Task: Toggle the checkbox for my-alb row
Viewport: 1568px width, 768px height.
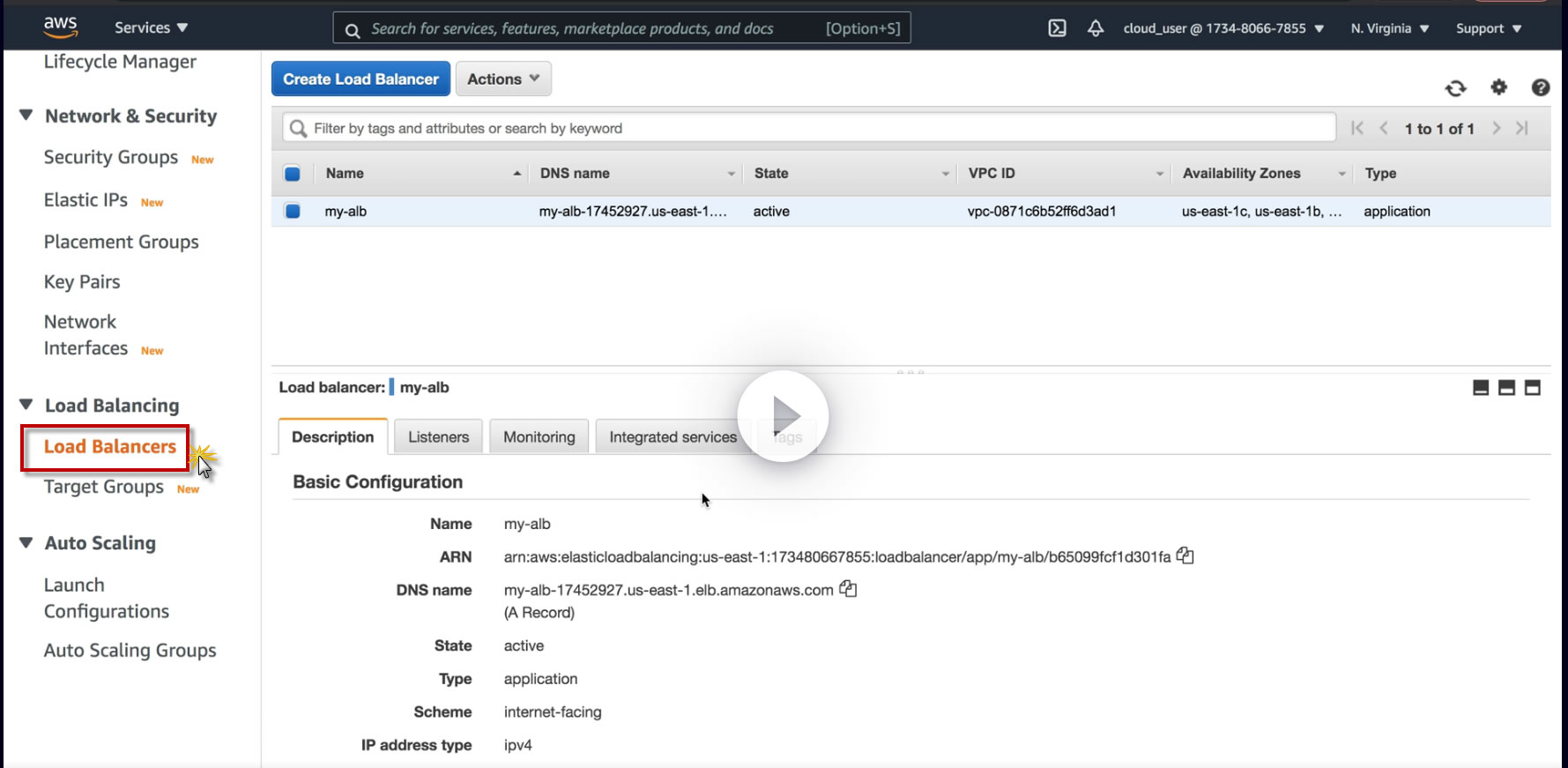Action: pos(293,211)
